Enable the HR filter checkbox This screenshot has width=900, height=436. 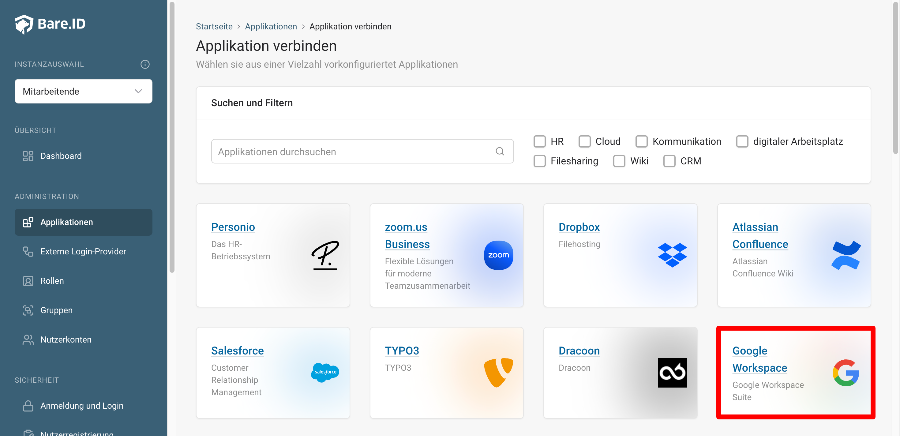[x=540, y=141]
